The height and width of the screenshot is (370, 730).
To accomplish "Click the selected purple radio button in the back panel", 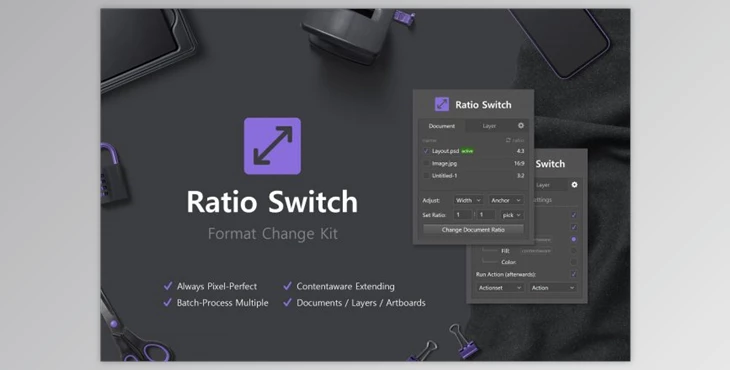I will pyautogui.click(x=574, y=239).
